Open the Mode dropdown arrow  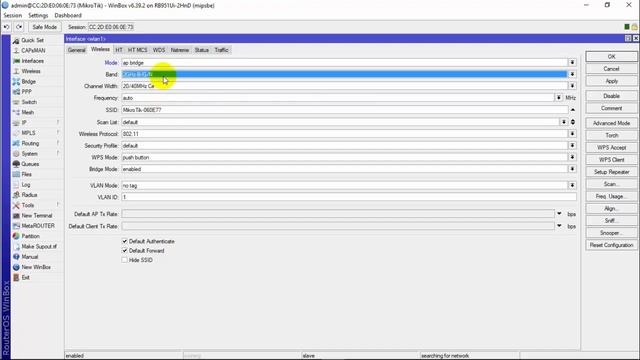(572, 62)
